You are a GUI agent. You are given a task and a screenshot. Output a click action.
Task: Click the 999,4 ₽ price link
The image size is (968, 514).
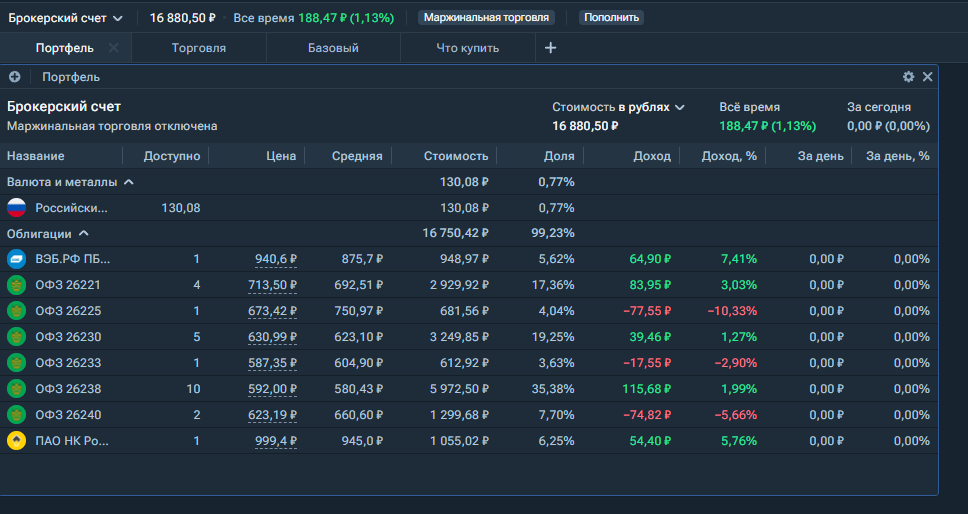coord(276,441)
